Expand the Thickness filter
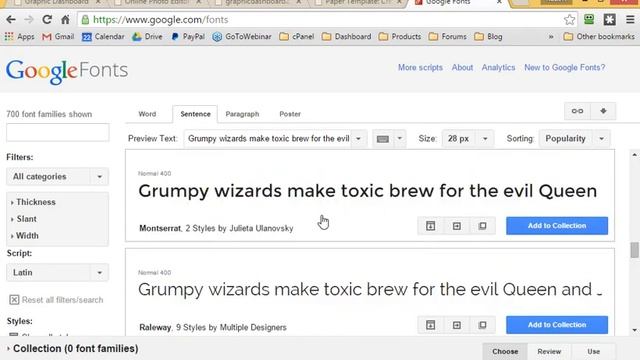 pyautogui.click(x=33, y=202)
